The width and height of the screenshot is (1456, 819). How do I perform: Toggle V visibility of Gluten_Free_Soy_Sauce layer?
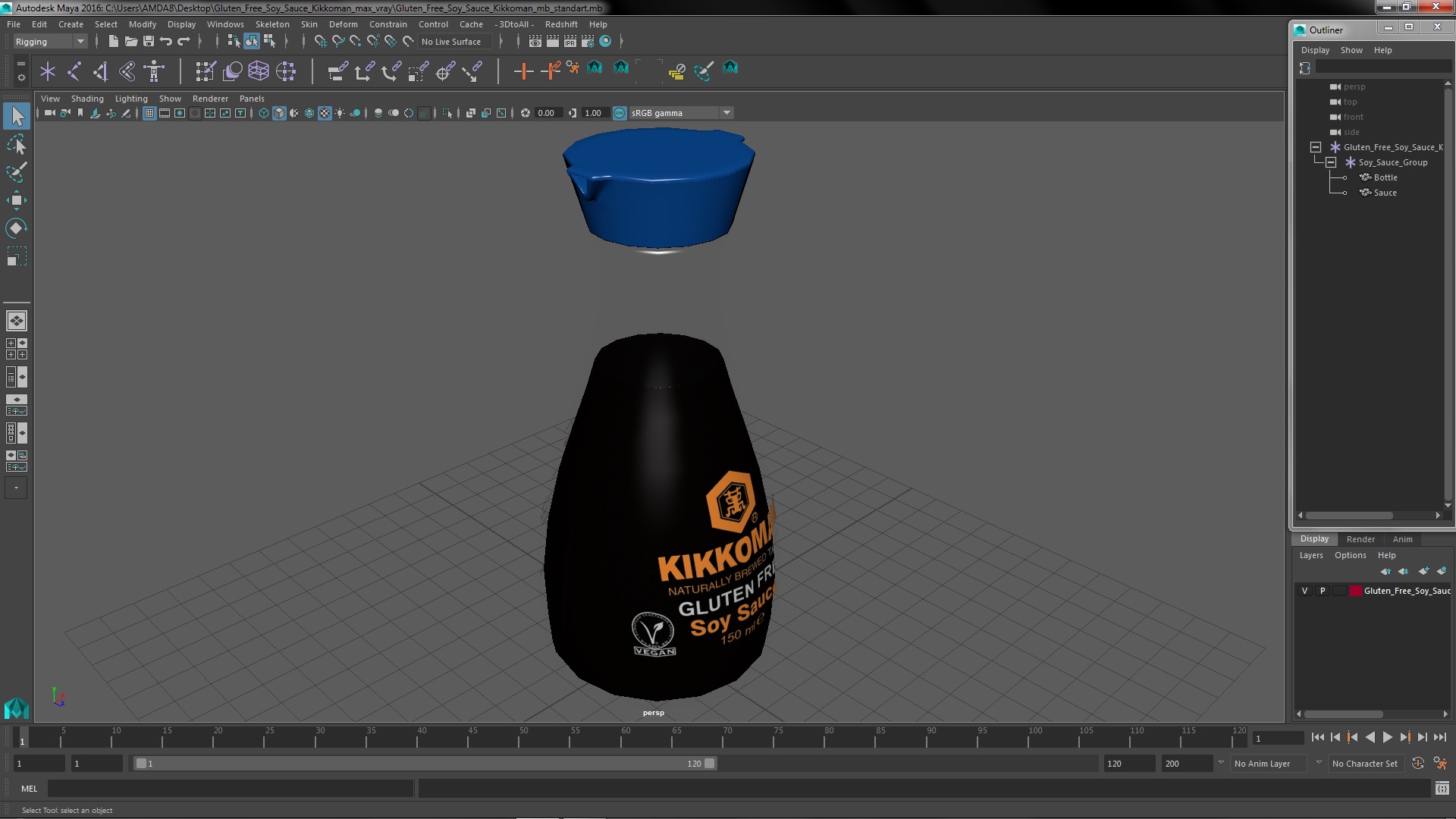pyautogui.click(x=1304, y=591)
